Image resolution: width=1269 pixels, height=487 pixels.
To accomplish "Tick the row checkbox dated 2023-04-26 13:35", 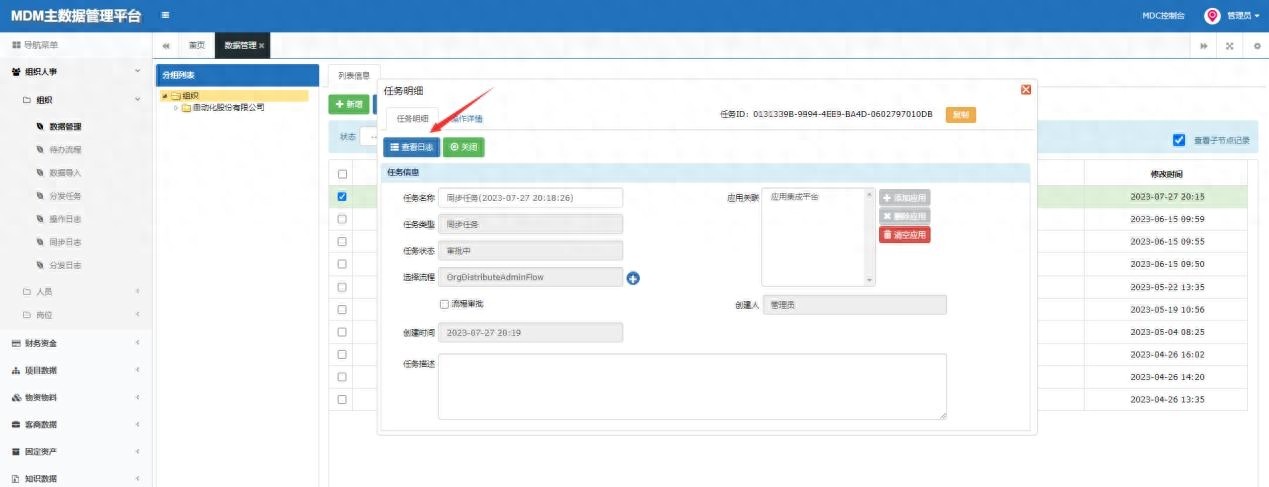I will click(342, 399).
